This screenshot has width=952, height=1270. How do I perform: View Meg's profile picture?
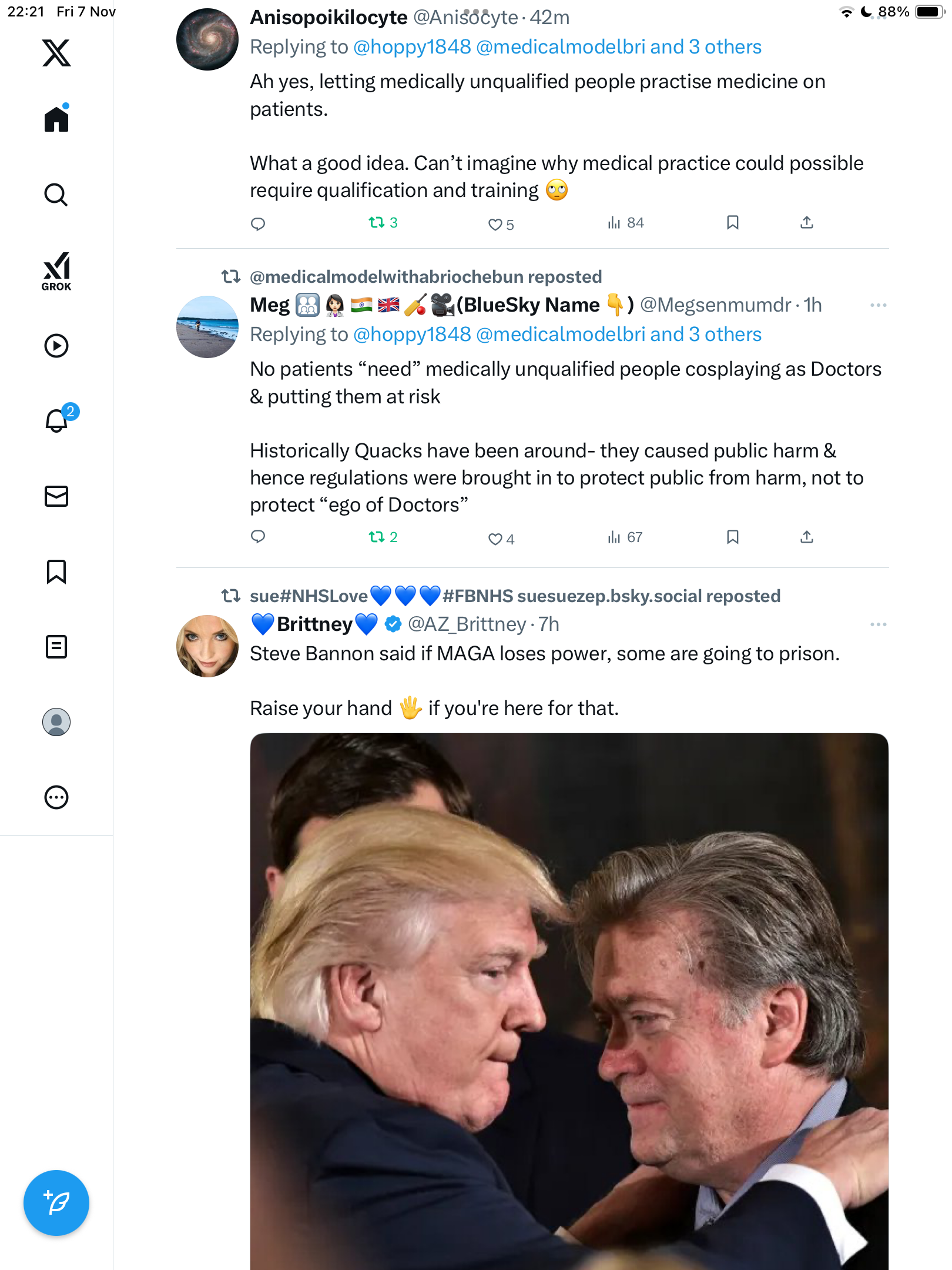click(x=207, y=327)
